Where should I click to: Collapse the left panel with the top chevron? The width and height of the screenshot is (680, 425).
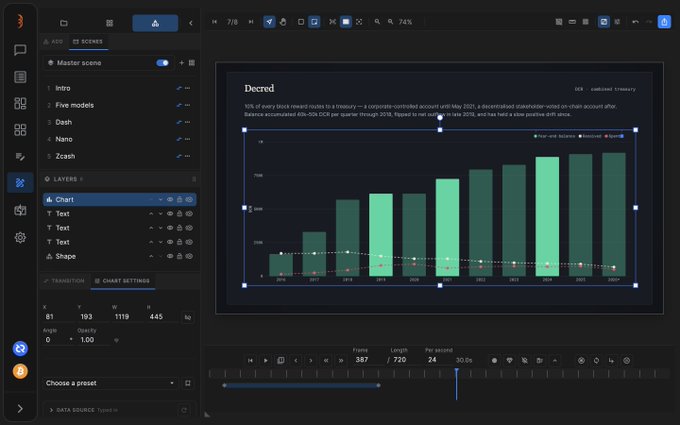190,23
